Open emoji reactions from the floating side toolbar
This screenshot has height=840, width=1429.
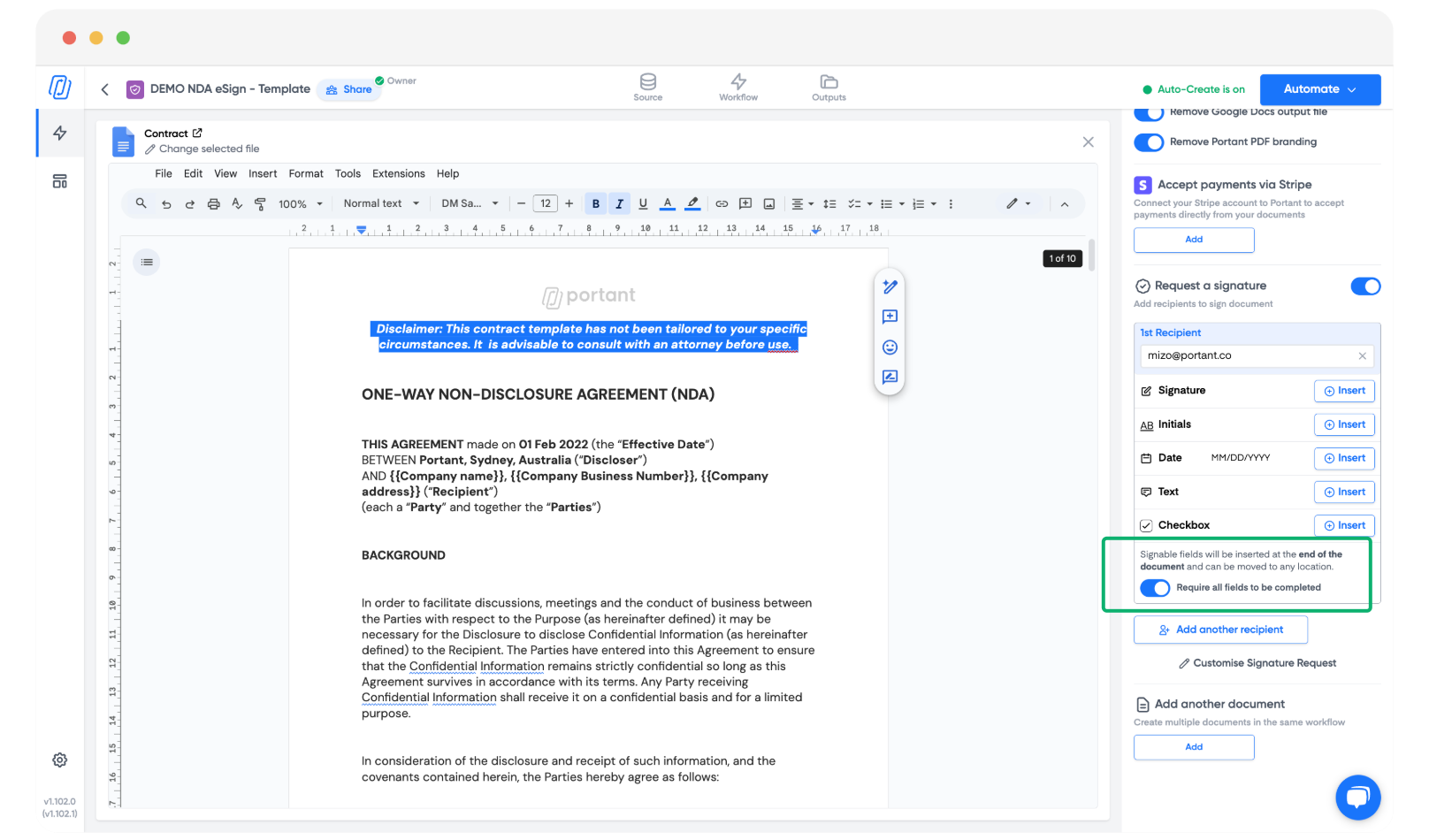tap(890, 347)
